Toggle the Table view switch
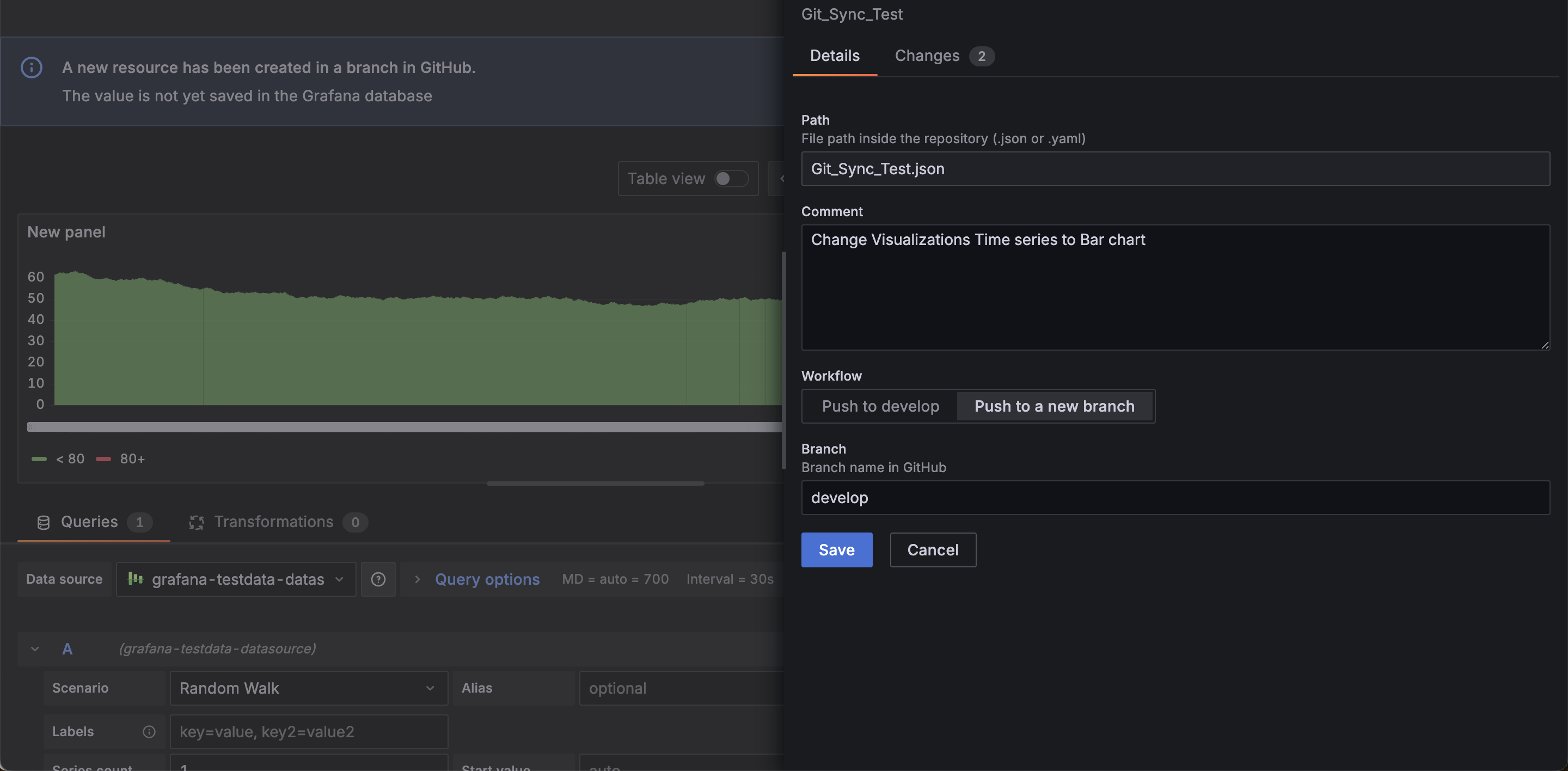This screenshot has height=771, width=1568. [731, 179]
